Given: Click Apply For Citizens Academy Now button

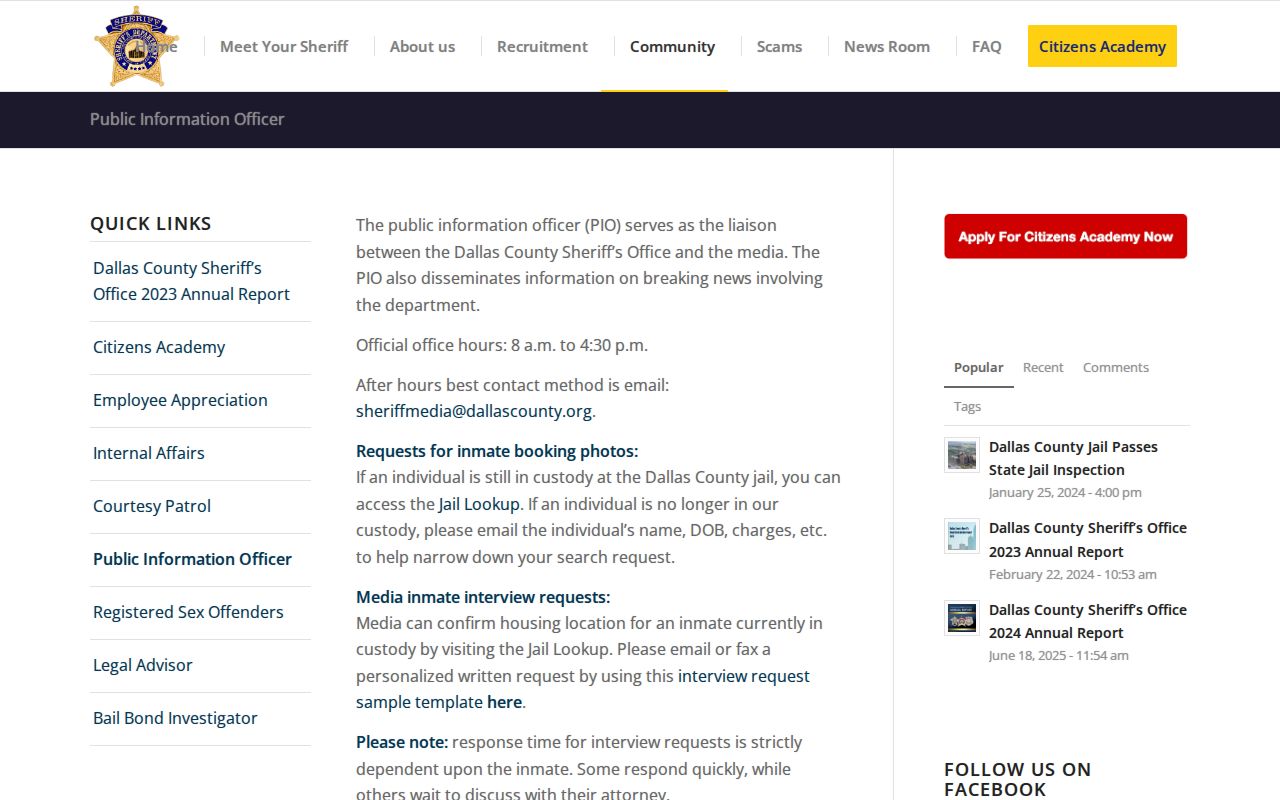Looking at the screenshot, I should coord(1065,236).
